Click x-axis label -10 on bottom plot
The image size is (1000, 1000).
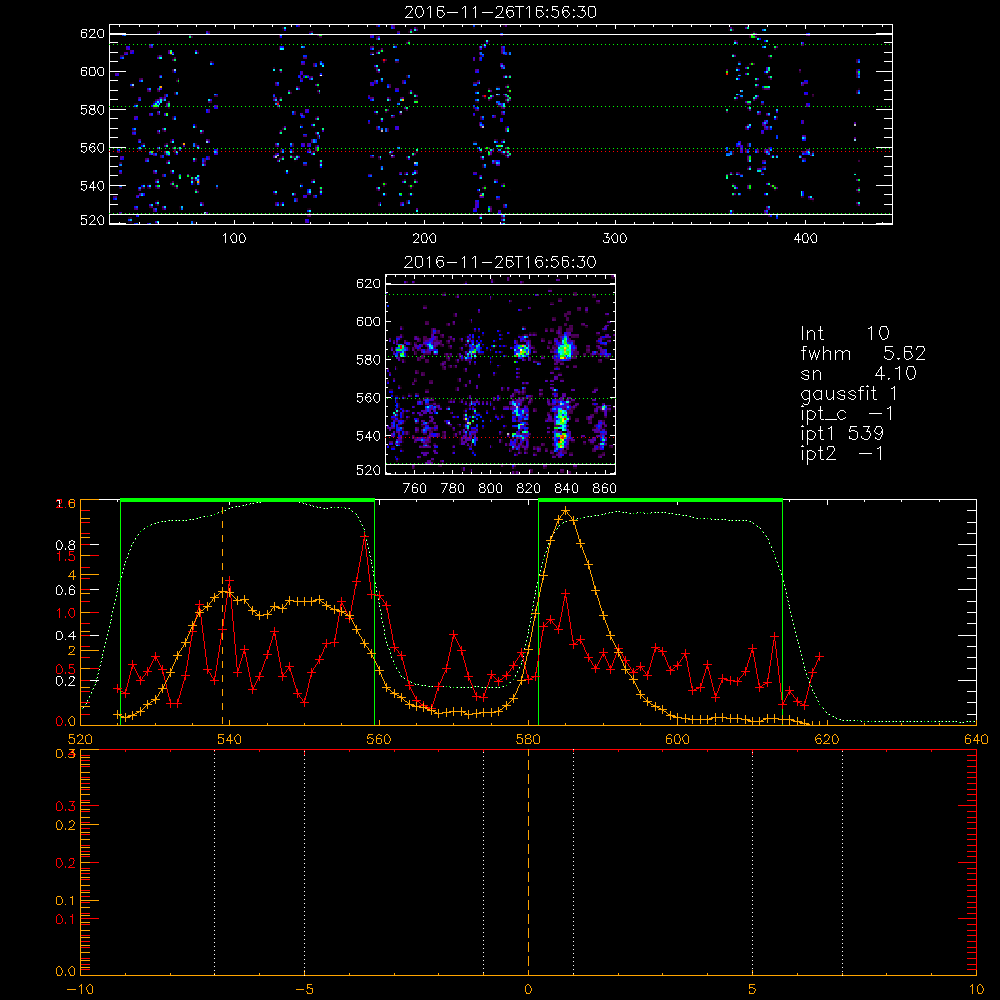click(x=80, y=990)
